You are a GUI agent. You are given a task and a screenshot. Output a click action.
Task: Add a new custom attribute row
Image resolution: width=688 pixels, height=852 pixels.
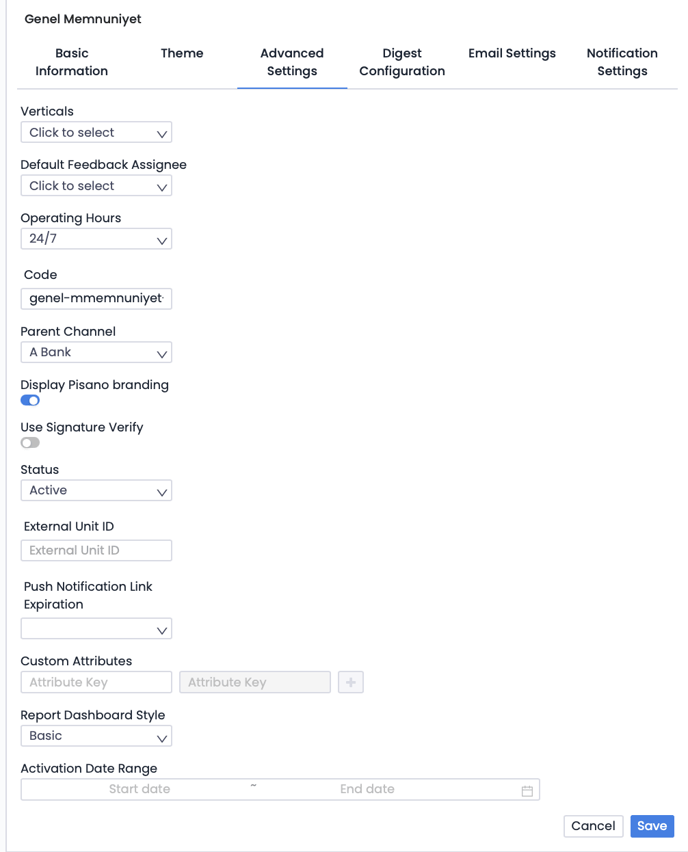click(350, 681)
